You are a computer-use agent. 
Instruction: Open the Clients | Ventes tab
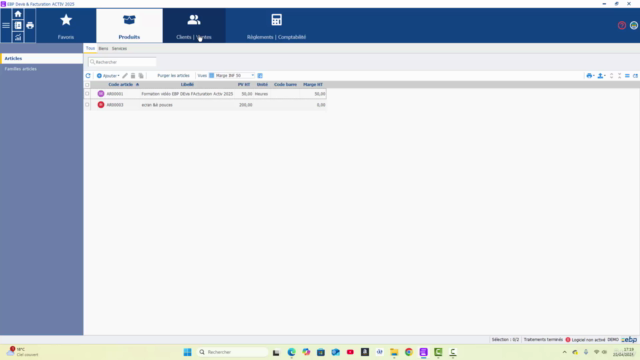194,26
